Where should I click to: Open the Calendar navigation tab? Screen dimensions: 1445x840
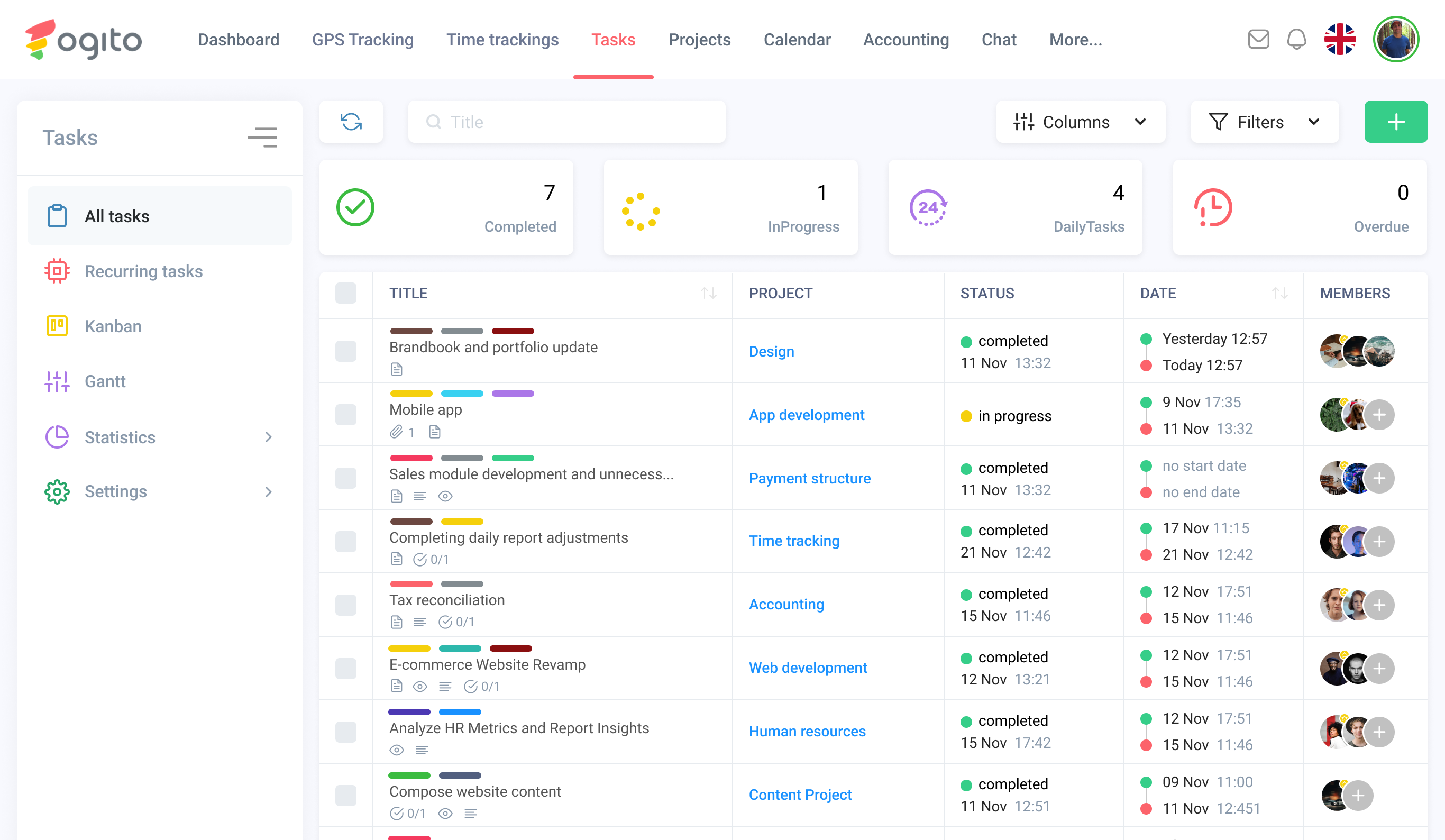point(797,40)
